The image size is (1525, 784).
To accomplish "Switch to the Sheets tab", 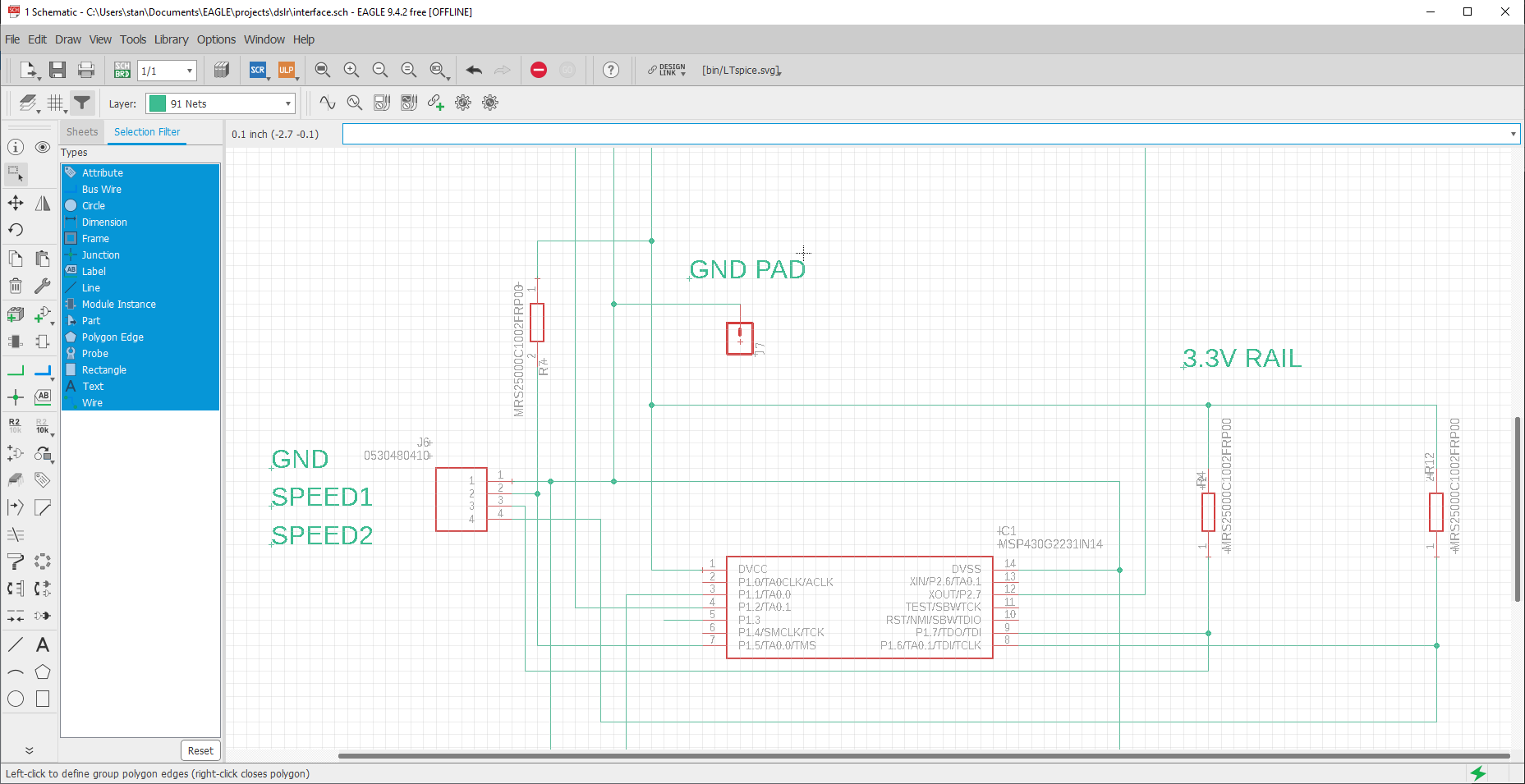I will [x=82, y=132].
